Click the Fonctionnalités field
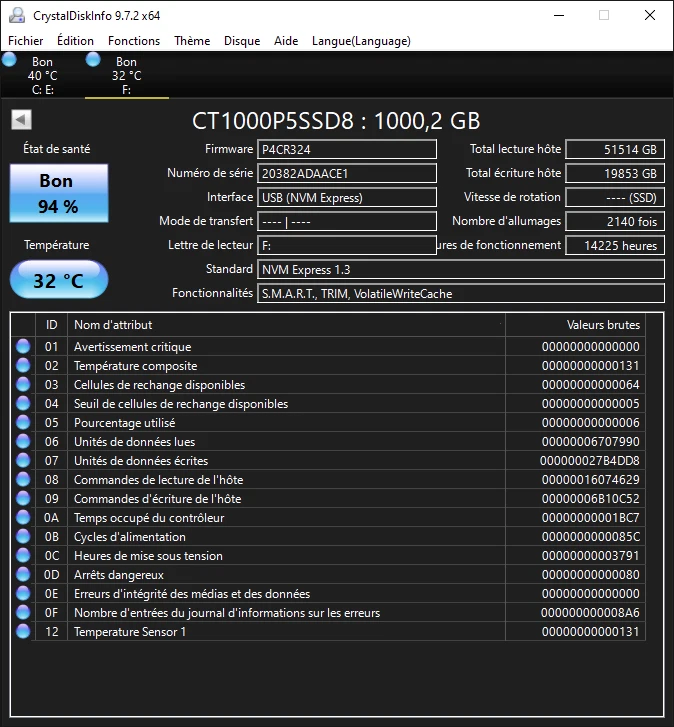This screenshot has width=674, height=727. [x=461, y=293]
